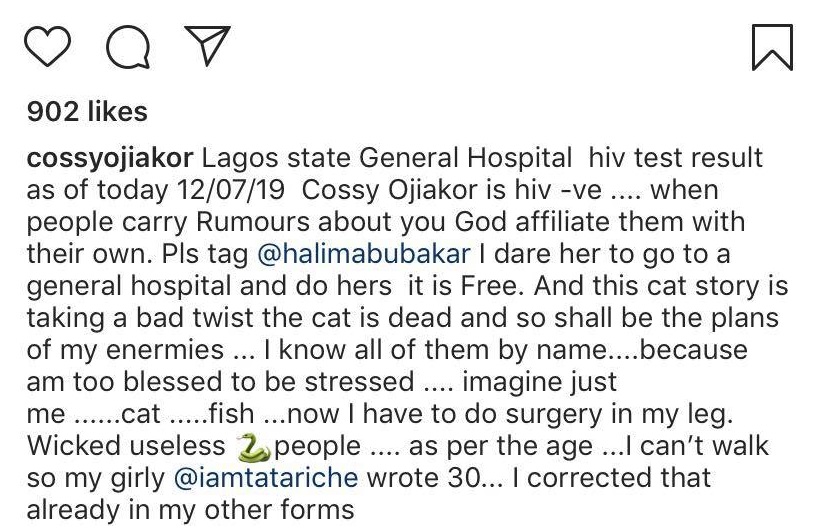
Task: Click the snake emoji in caption
Action: 253,447
